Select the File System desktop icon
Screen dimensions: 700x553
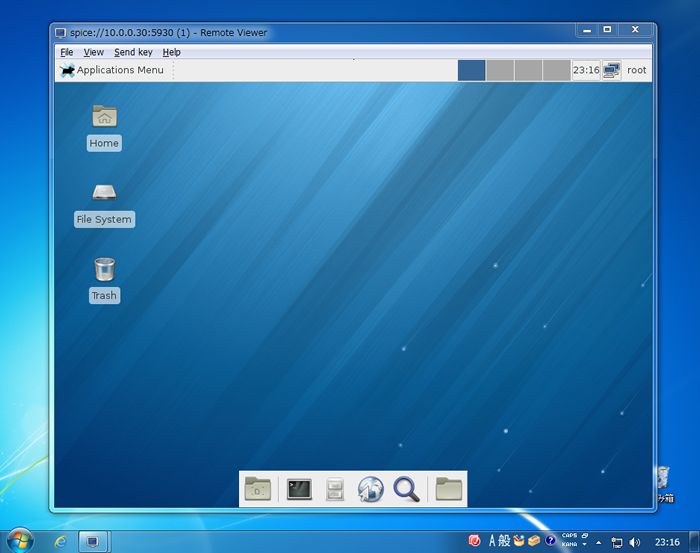pos(104,205)
